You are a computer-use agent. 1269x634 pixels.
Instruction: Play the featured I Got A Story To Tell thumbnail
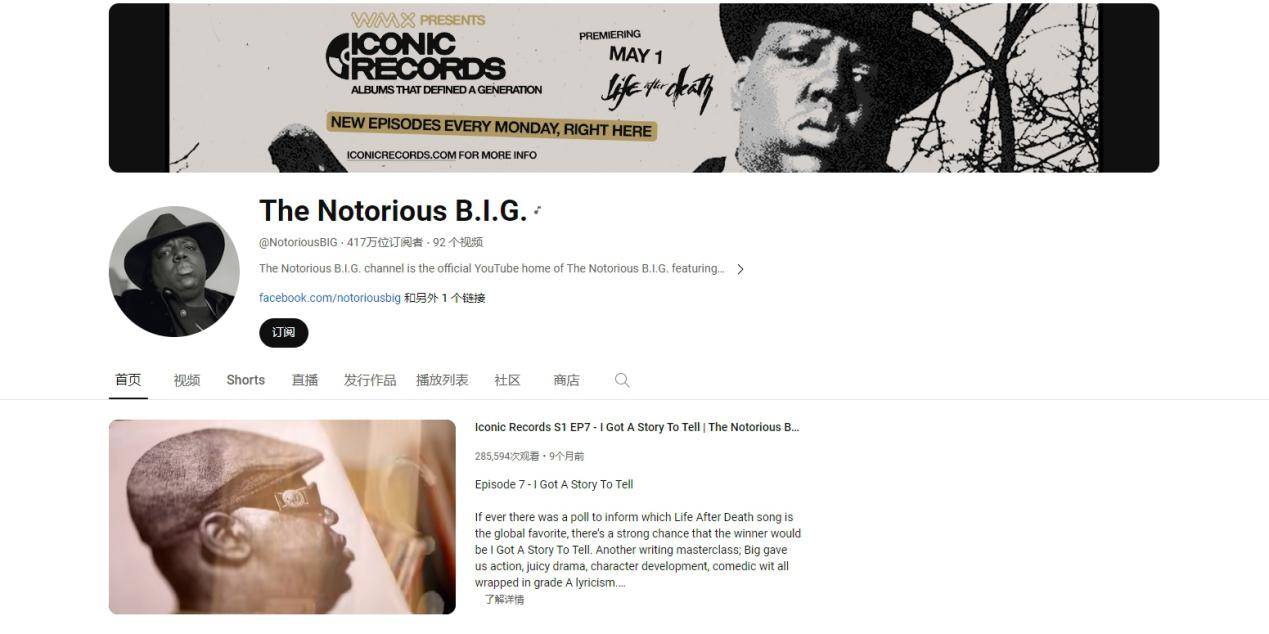pos(282,517)
